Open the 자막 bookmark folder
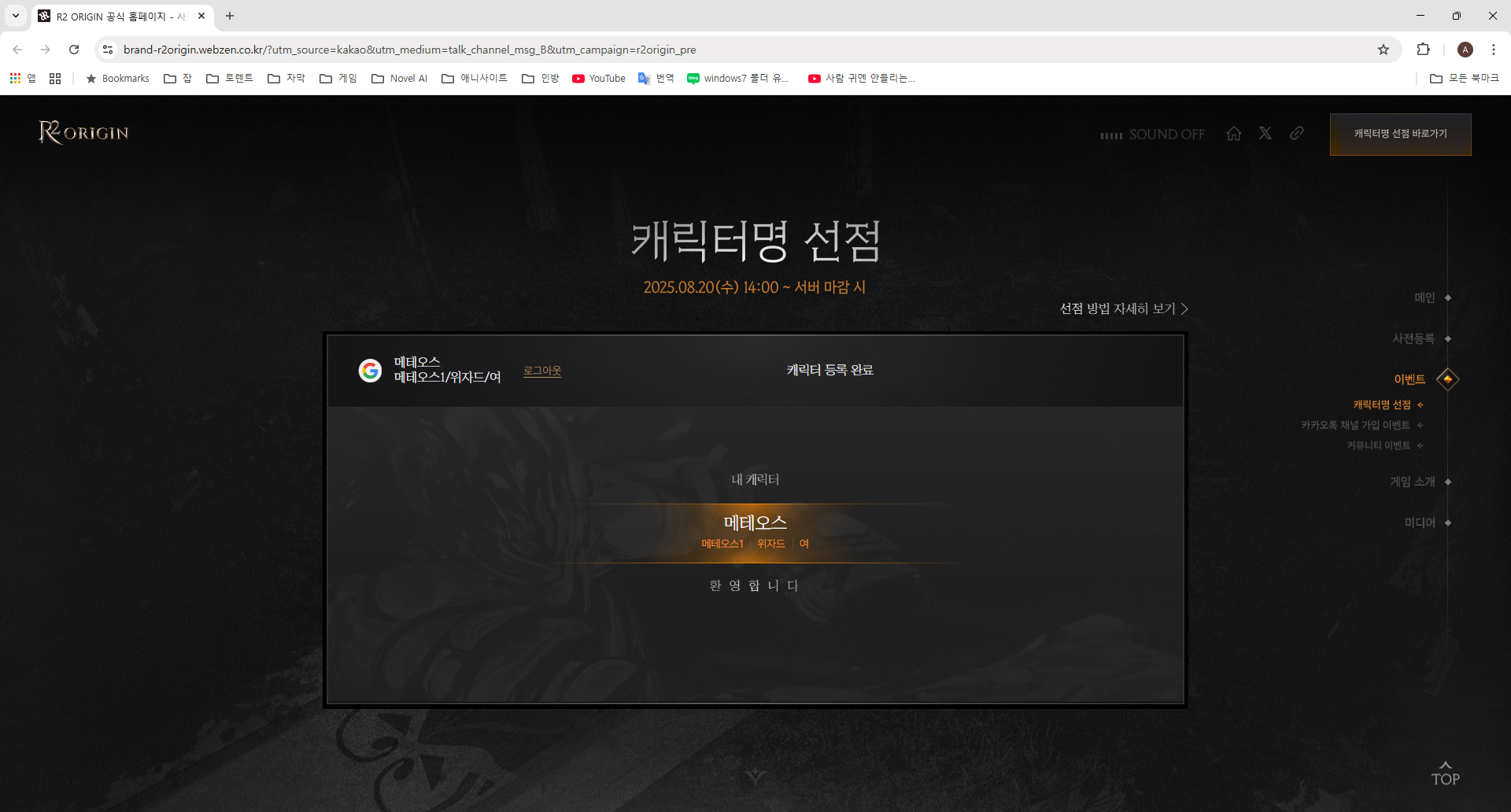1511x812 pixels. click(286, 78)
